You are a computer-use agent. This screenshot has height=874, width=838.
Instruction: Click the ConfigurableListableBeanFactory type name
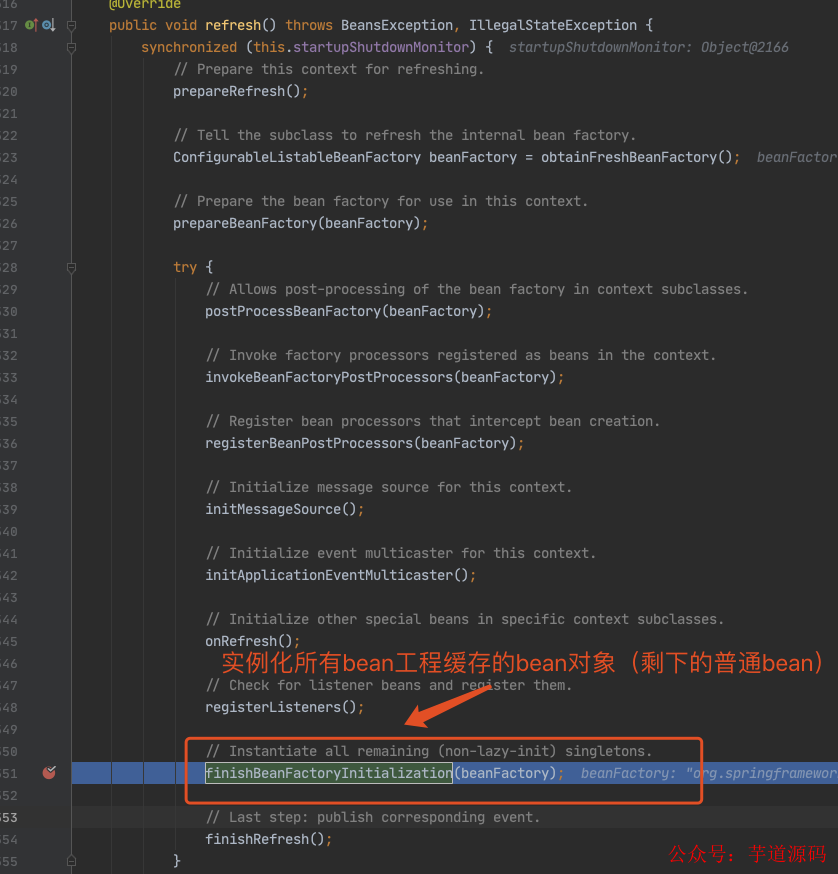click(297, 158)
